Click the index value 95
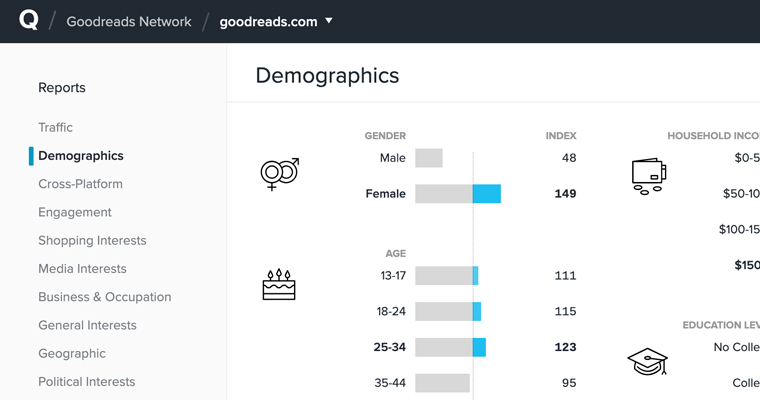The width and height of the screenshot is (760, 400). (x=569, y=383)
